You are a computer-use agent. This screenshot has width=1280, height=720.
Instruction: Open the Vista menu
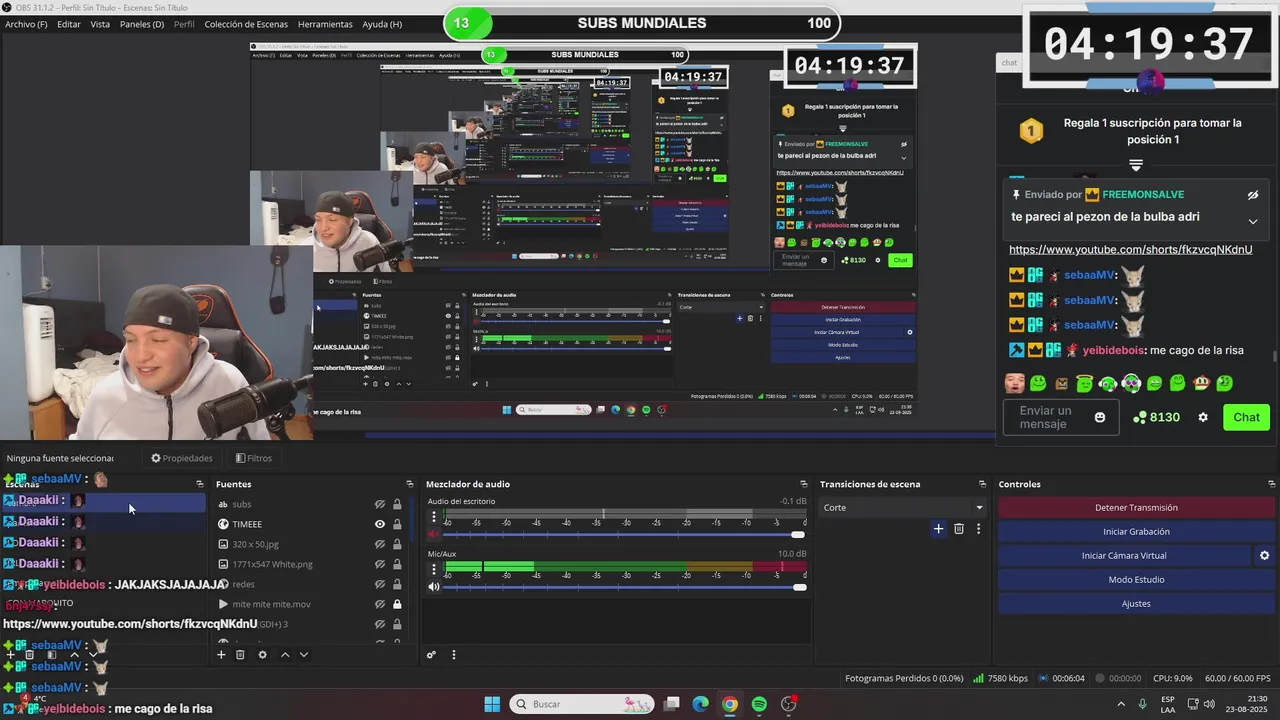(100, 24)
